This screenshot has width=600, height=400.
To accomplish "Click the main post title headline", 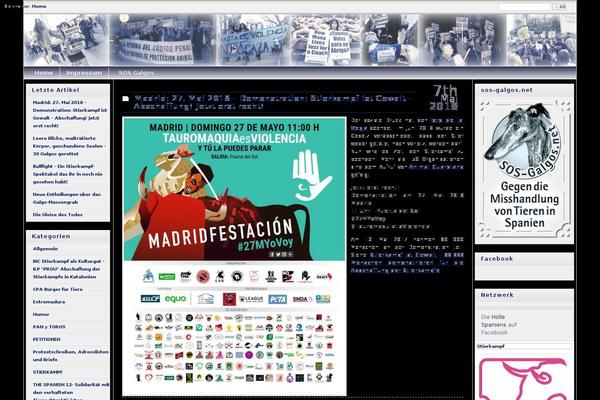I will [x=272, y=102].
